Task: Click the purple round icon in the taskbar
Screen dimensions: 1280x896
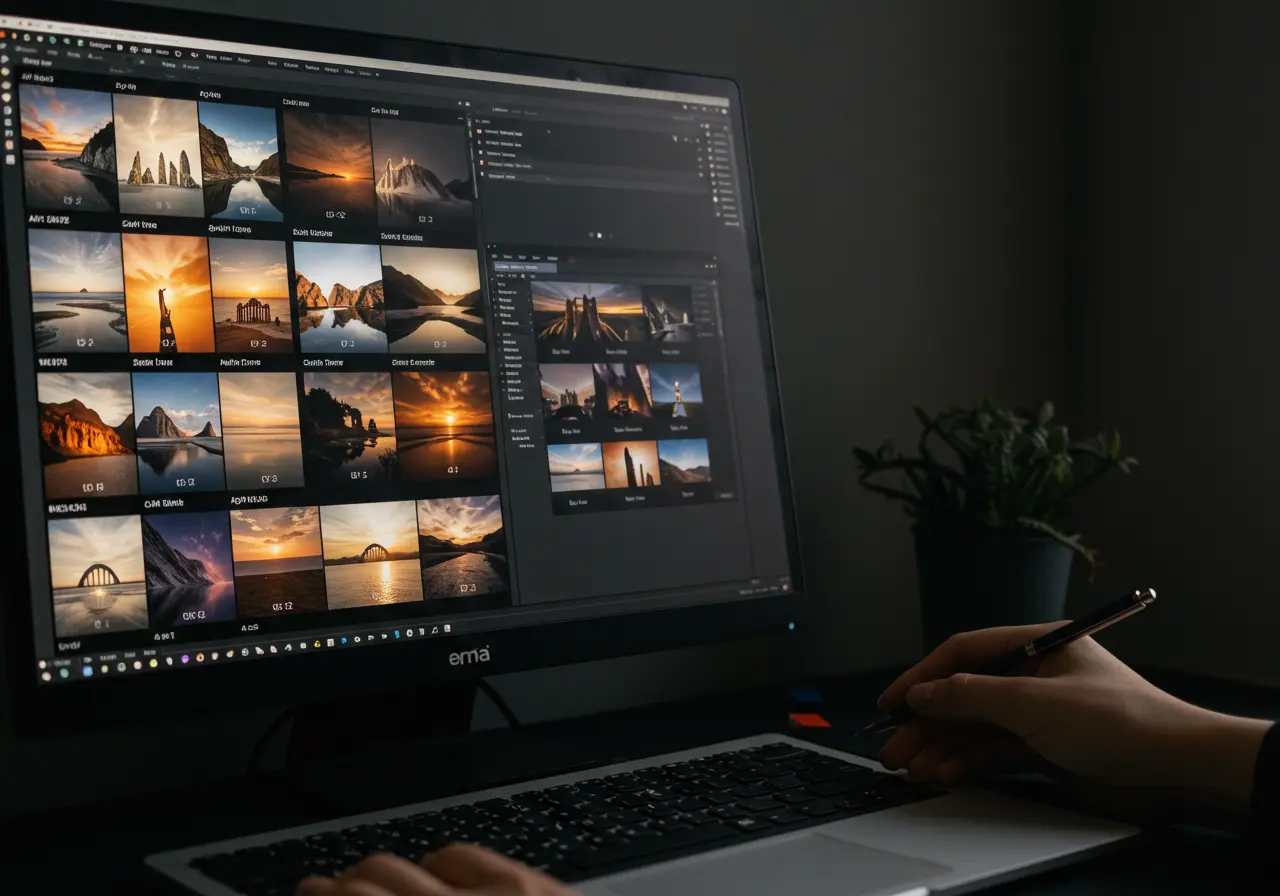Action: (x=185, y=657)
